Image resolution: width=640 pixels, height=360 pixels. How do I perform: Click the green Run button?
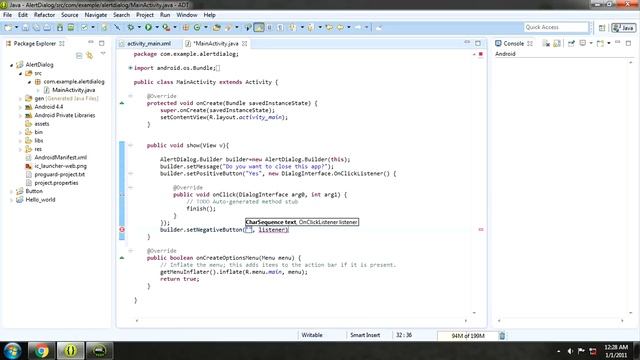point(148,27)
